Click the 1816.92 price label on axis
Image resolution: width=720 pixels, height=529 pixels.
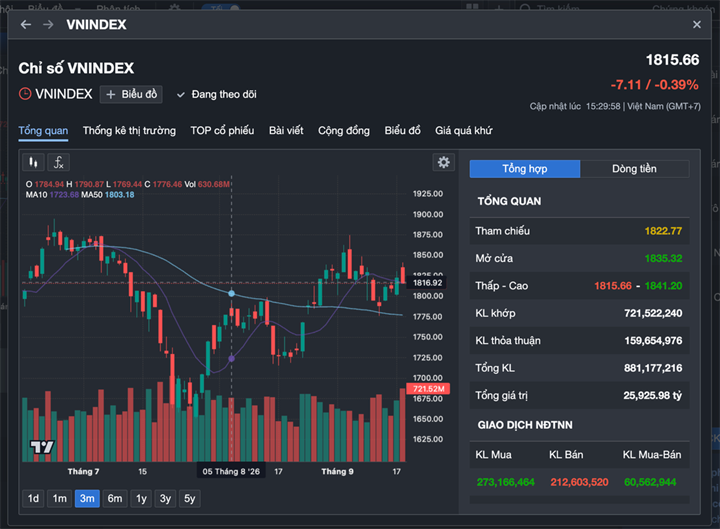tap(427, 283)
